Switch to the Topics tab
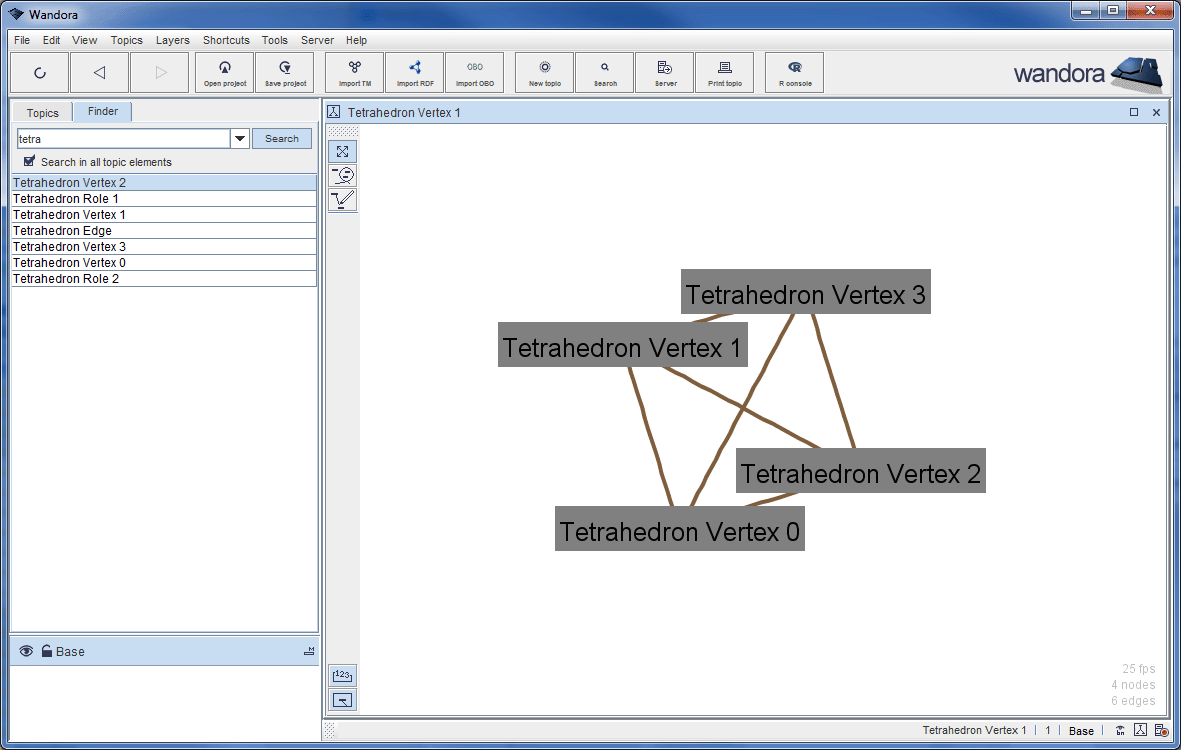1181x750 pixels. 41,112
